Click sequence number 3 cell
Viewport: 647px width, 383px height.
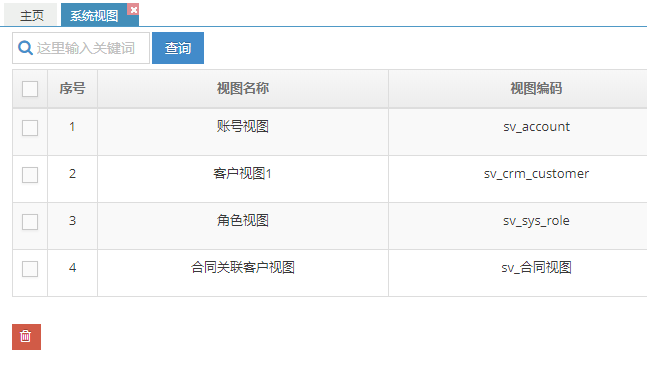[72, 226]
